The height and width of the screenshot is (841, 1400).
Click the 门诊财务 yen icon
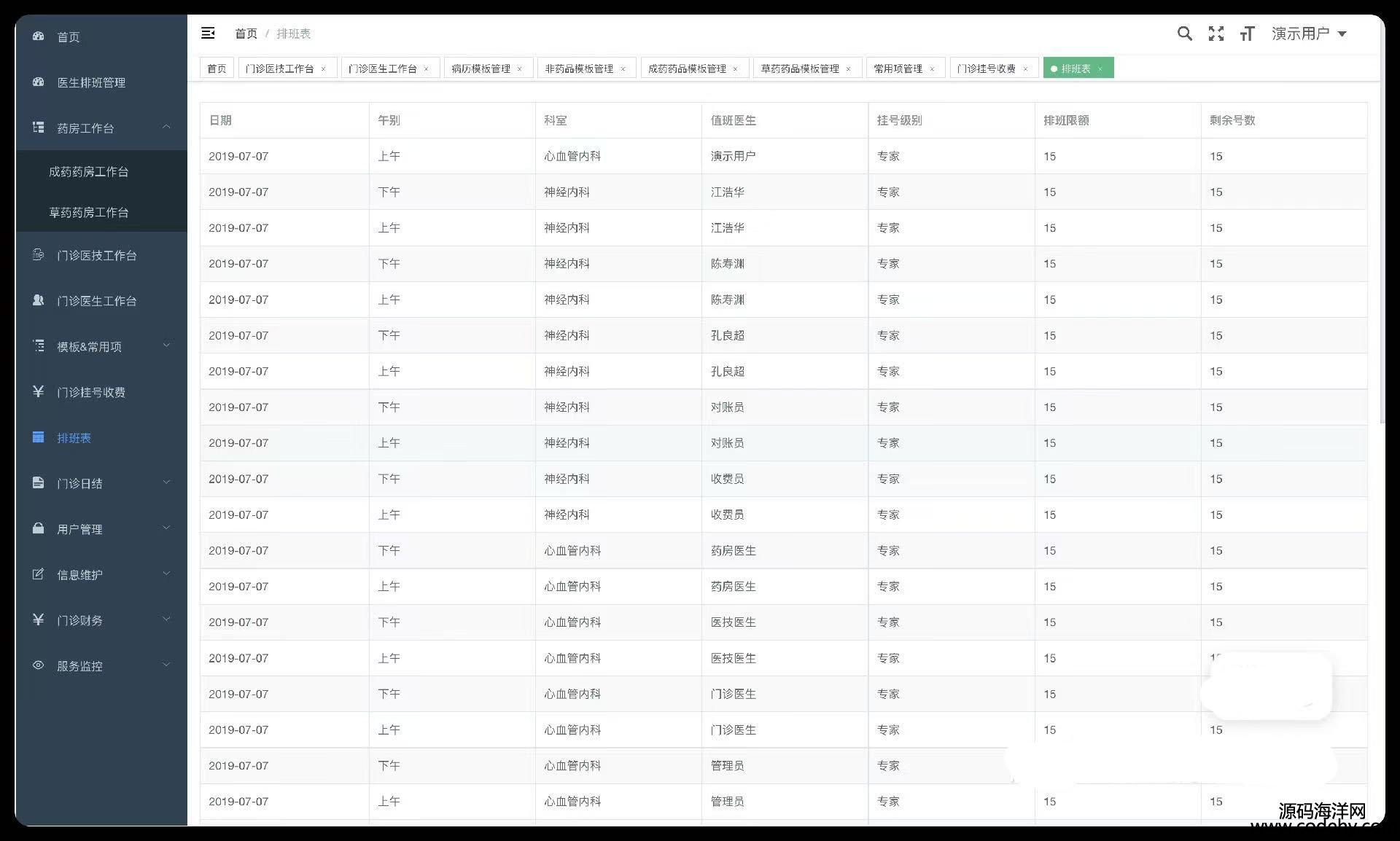pyautogui.click(x=39, y=619)
